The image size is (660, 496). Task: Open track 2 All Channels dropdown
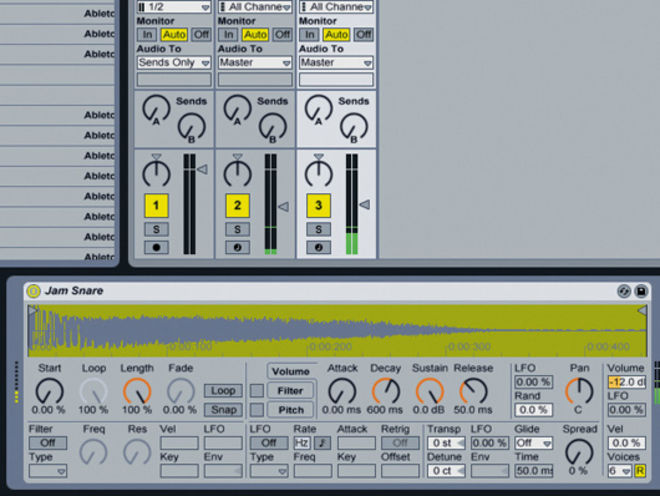(x=255, y=7)
